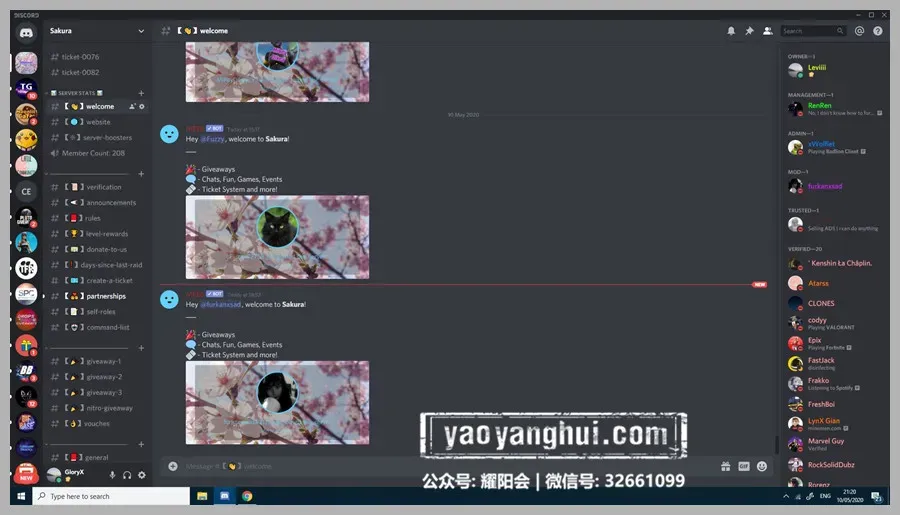Click the Discord home button
The height and width of the screenshot is (515, 900).
[x=26, y=33]
